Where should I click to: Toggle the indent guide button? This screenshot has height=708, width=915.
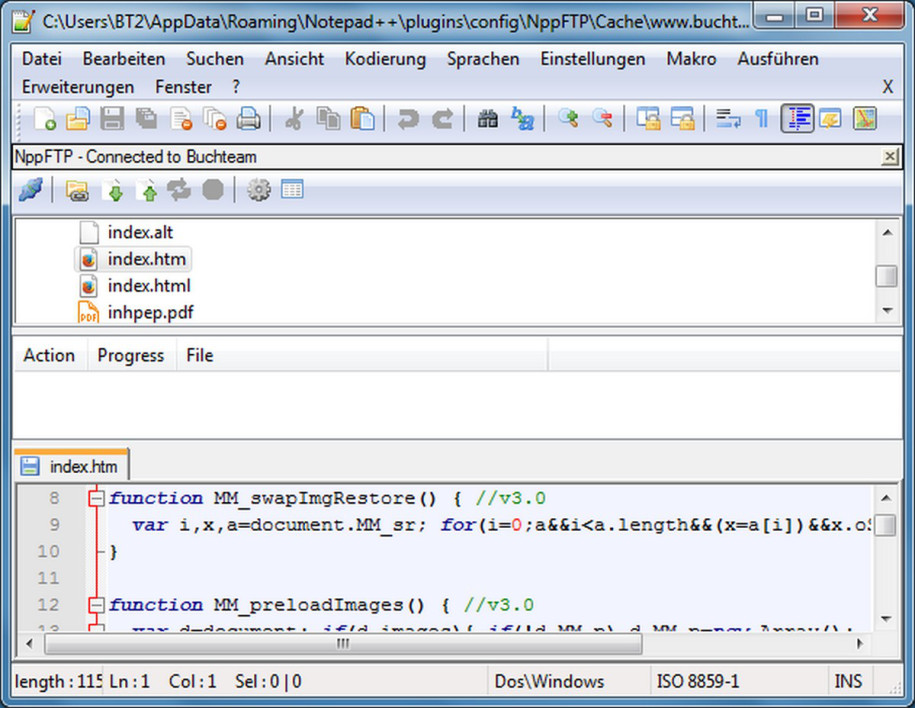pos(797,118)
